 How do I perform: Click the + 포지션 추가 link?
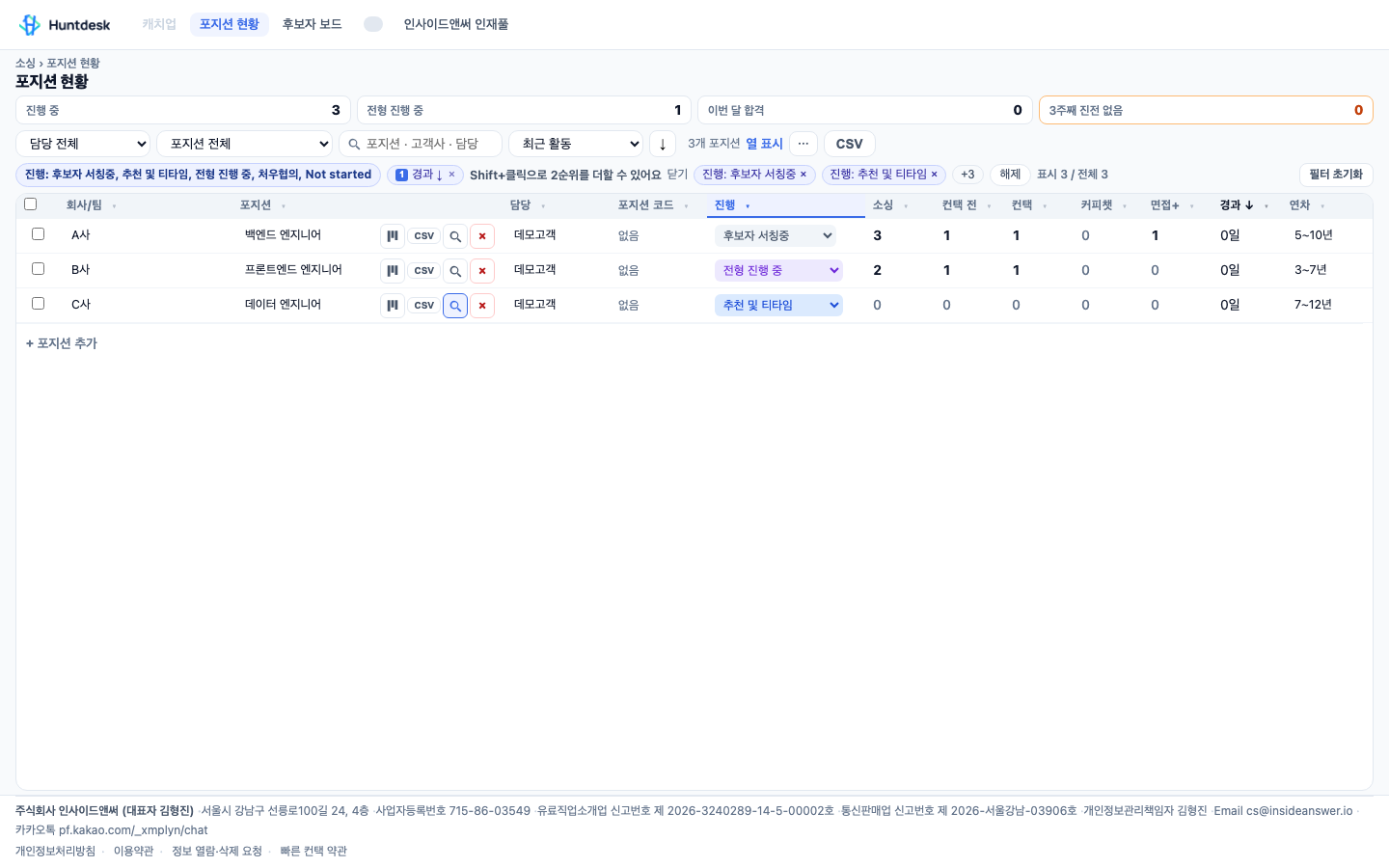62,343
